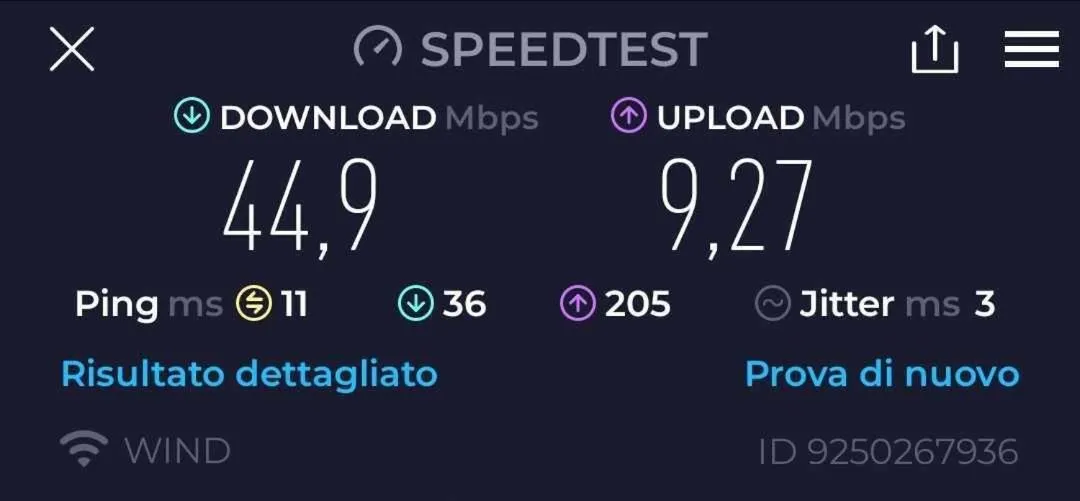Tap the share result icon
This screenshot has width=1080, height=501.
pyautogui.click(x=935, y=49)
